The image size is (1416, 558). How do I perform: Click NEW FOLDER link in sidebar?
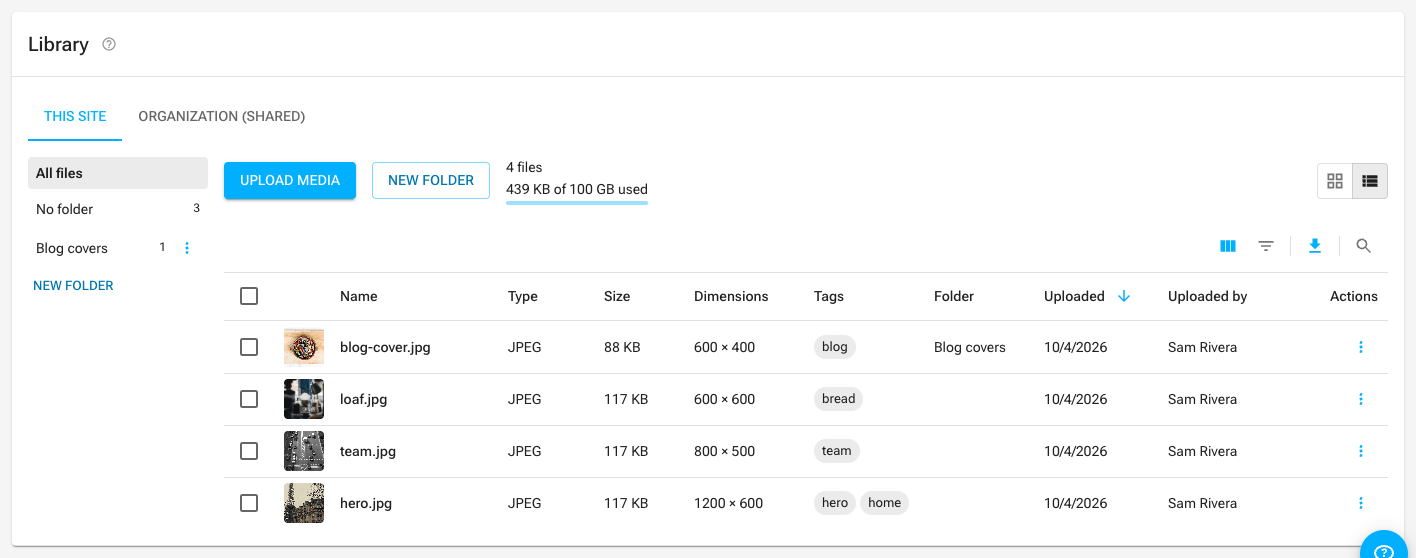coord(73,285)
